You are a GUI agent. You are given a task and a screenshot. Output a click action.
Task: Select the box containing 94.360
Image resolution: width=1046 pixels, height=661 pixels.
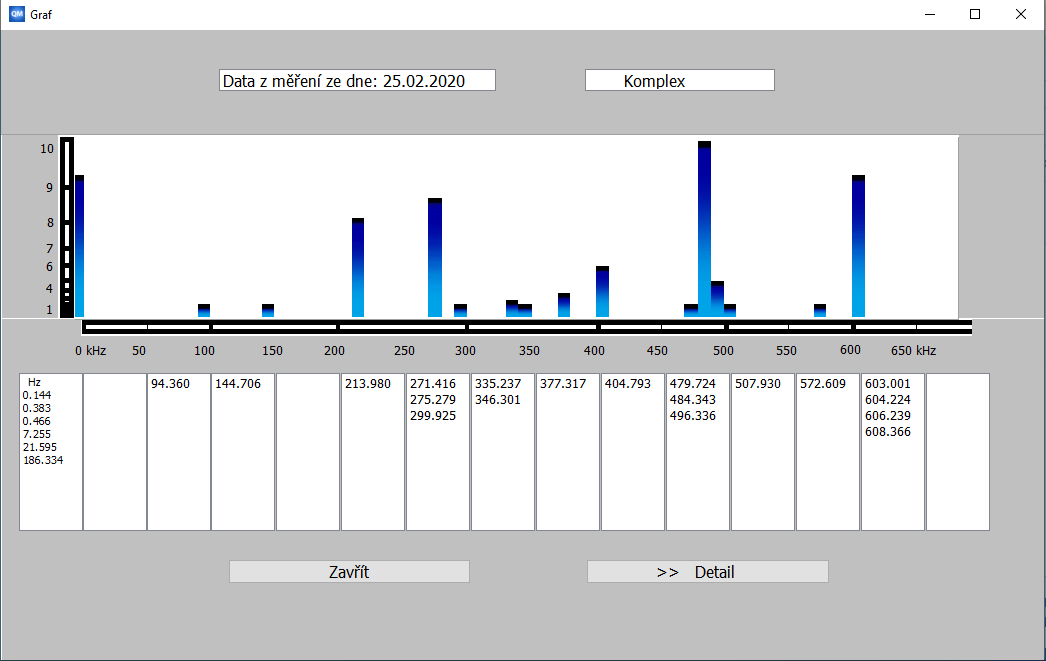tap(179, 451)
